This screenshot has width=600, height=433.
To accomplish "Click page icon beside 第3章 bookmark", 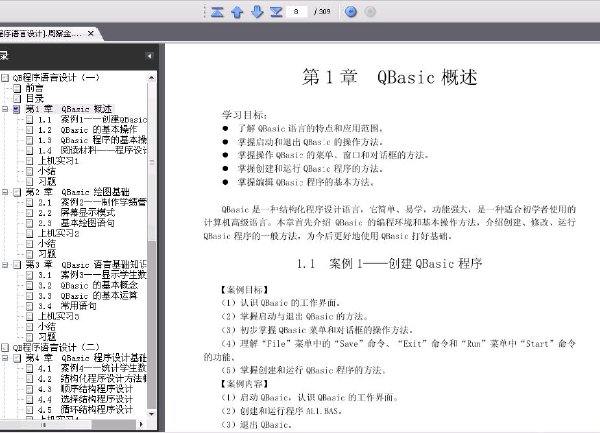I will point(17,265).
